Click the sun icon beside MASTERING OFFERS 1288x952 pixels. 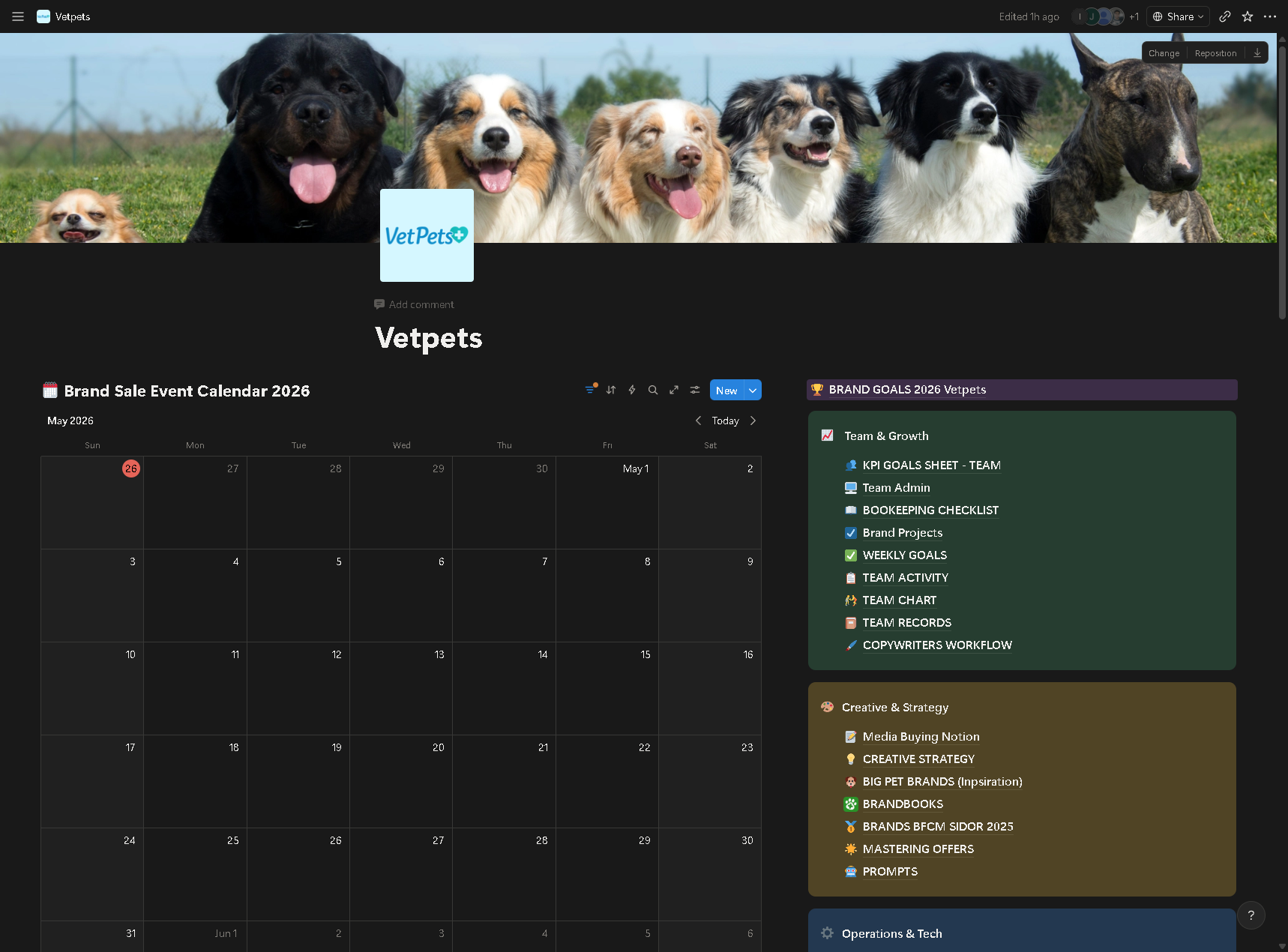point(851,849)
